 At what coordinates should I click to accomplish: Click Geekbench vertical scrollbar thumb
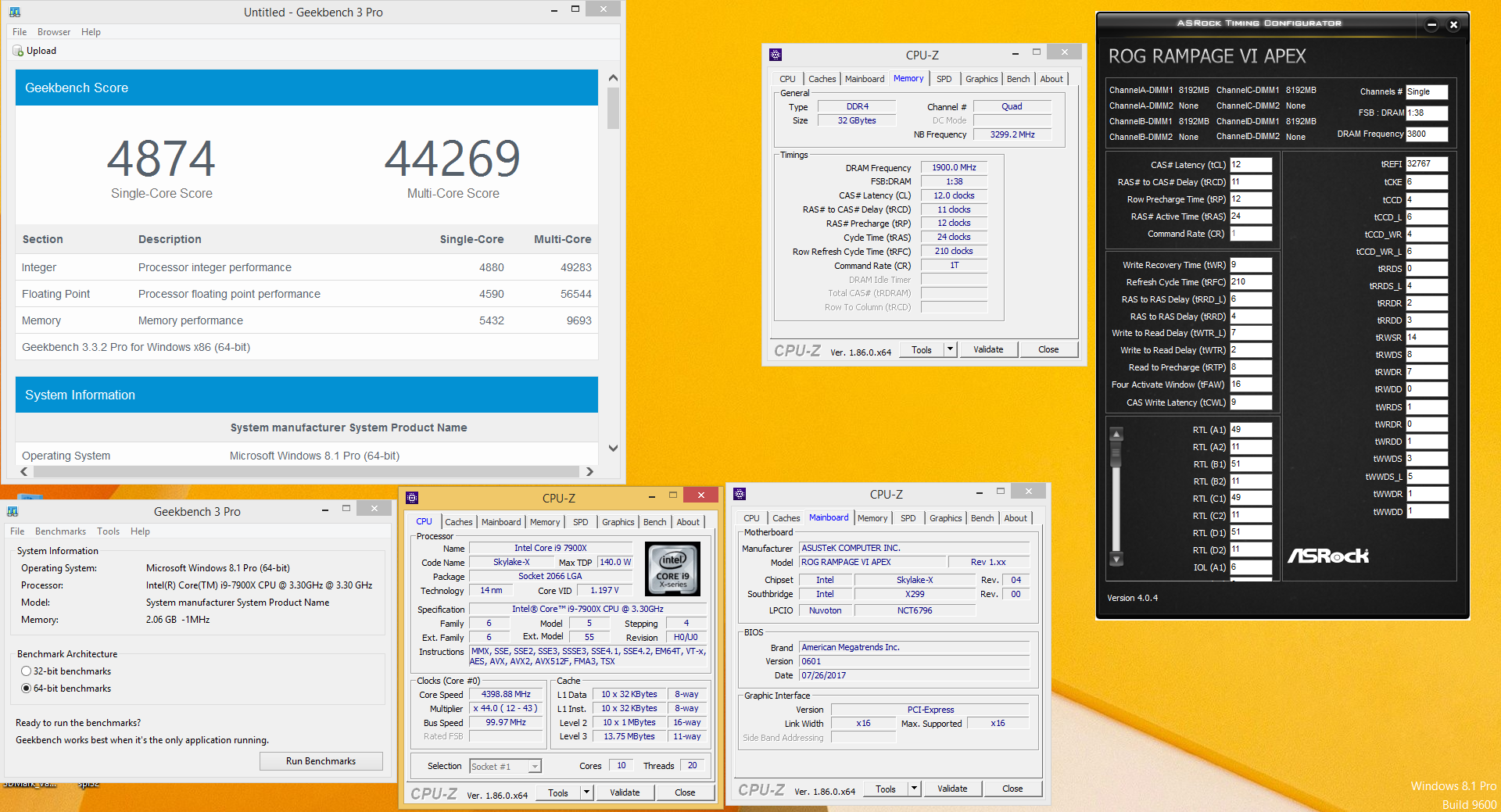click(613, 108)
